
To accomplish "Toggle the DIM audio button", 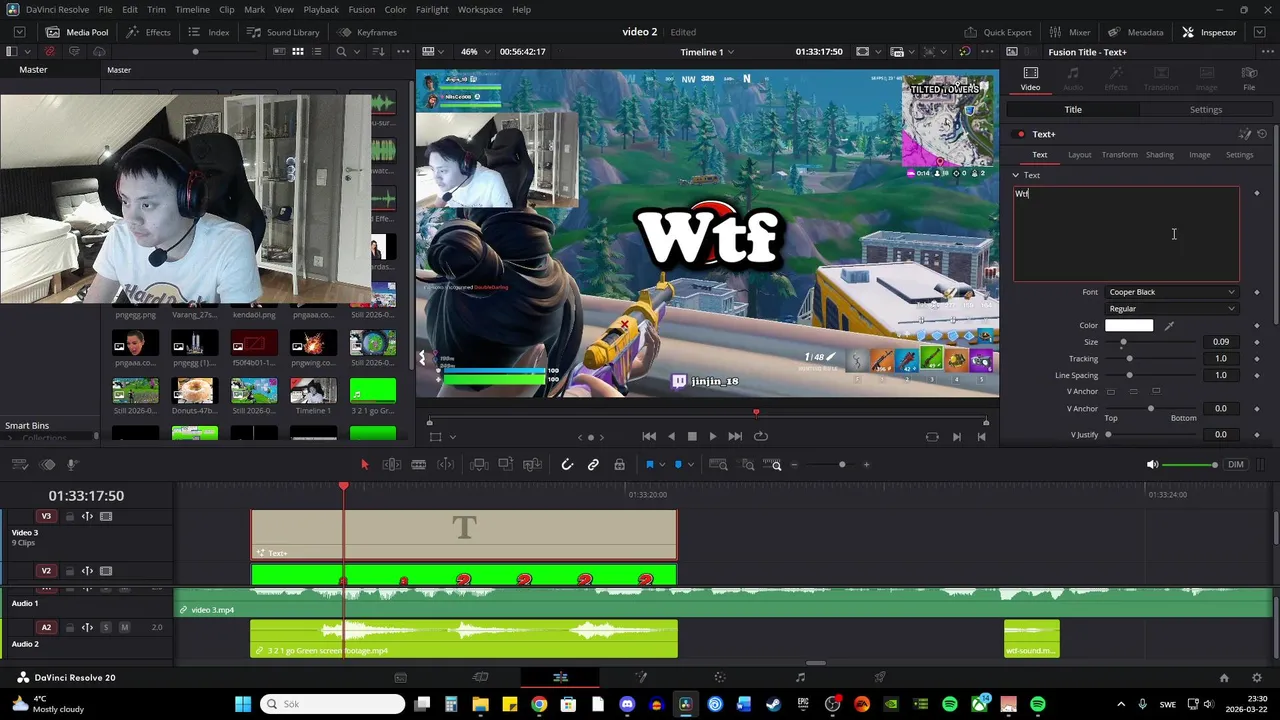I will 1236,465.
